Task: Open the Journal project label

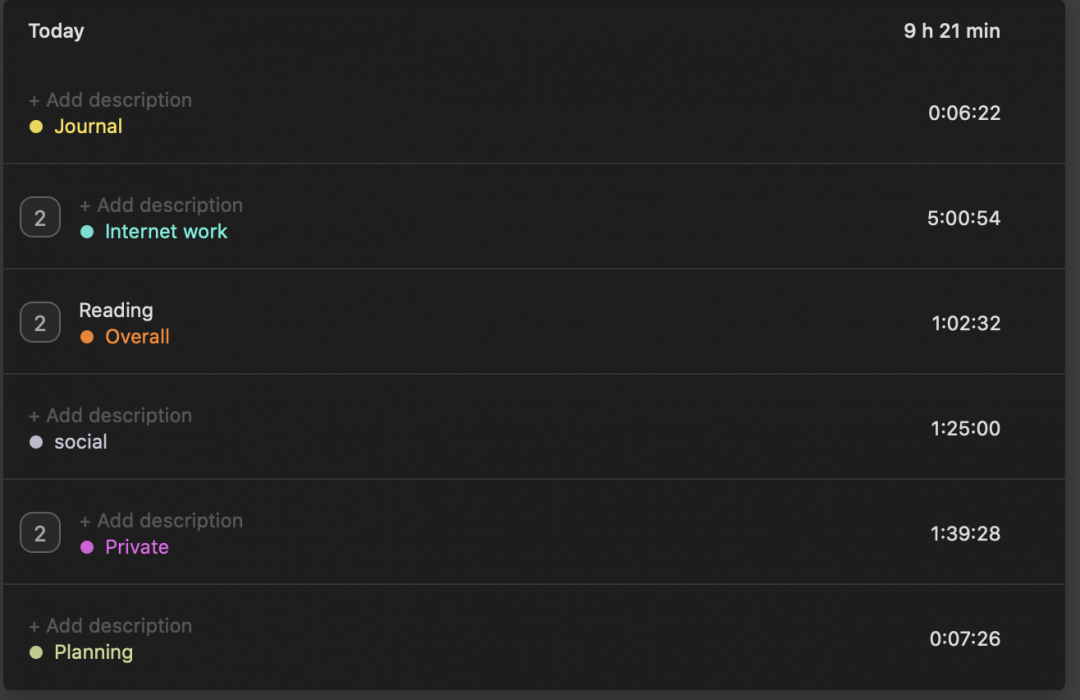Action: (88, 127)
